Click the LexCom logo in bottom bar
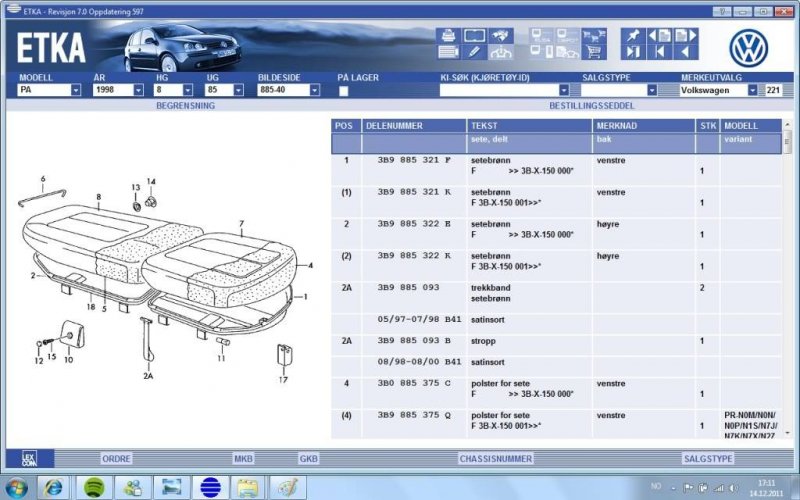 click(30, 459)
